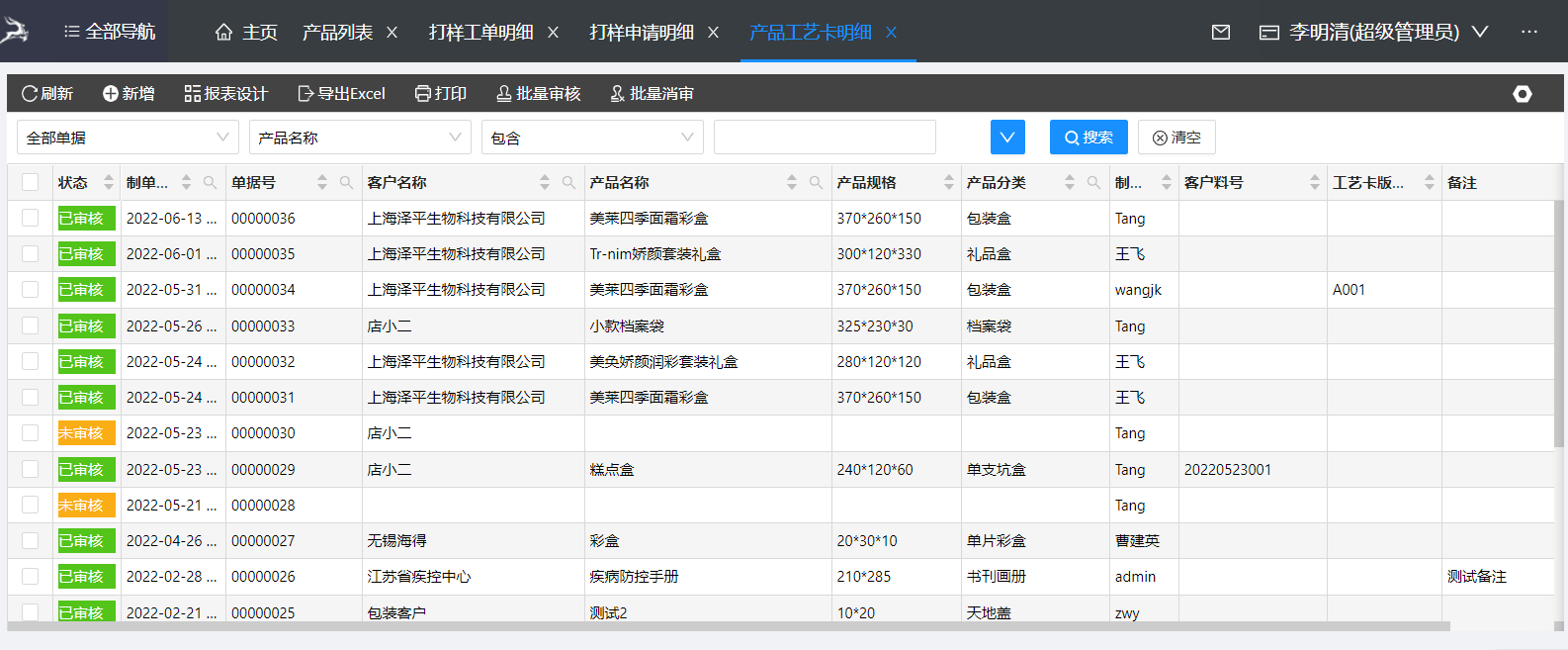Screen dimensions: 1568x650
Task: Click the search icon in 客户名称 column header
Action: (x=568, y=183)
